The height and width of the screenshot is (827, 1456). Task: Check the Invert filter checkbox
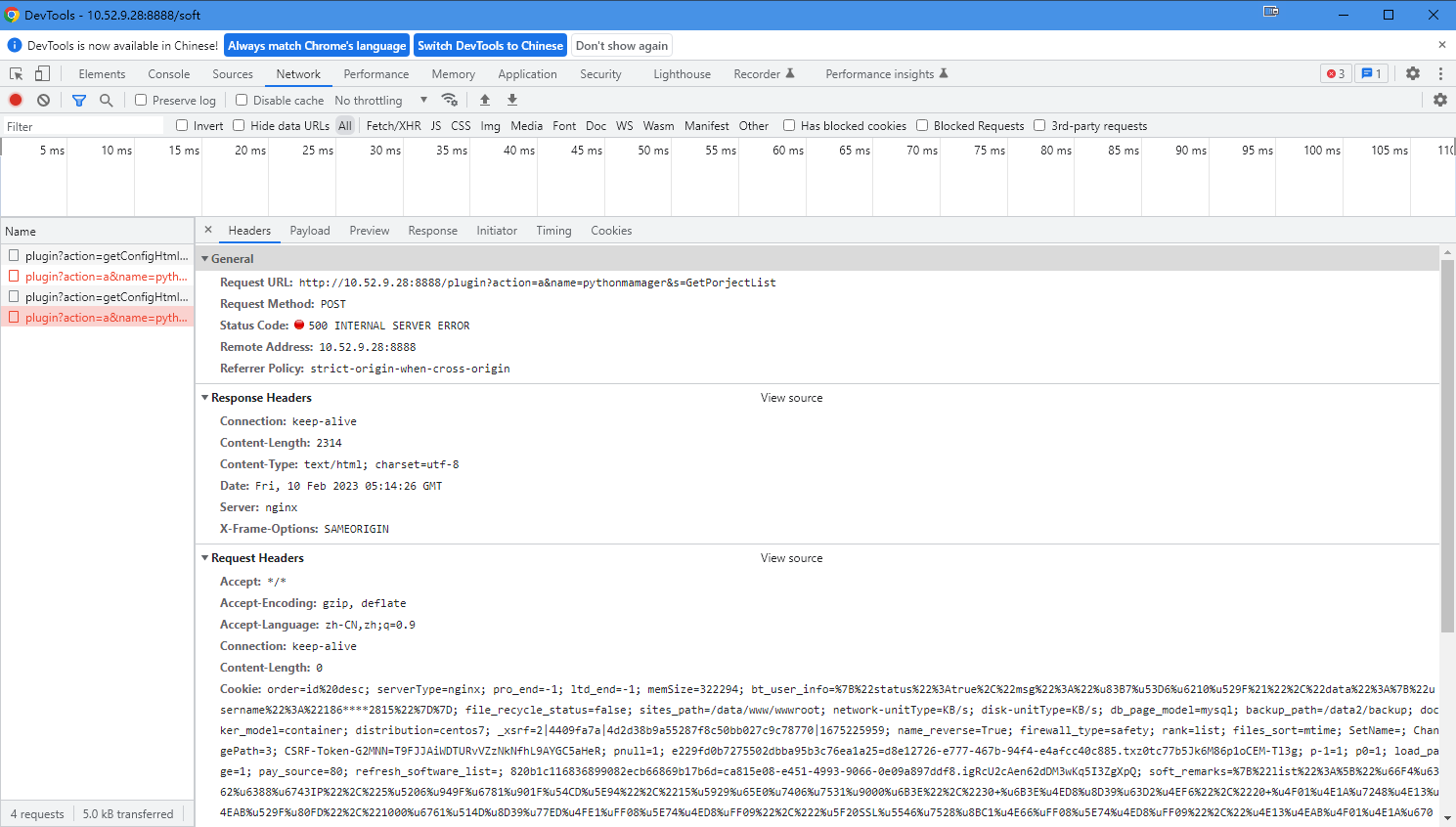tap(182, 125)
